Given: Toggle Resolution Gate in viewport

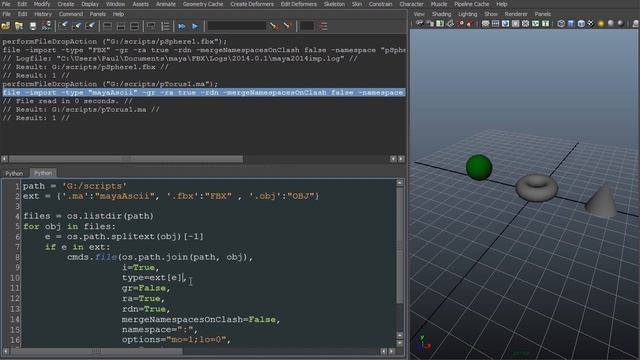Looking at the screenshot, I should [x=505, y=24].
